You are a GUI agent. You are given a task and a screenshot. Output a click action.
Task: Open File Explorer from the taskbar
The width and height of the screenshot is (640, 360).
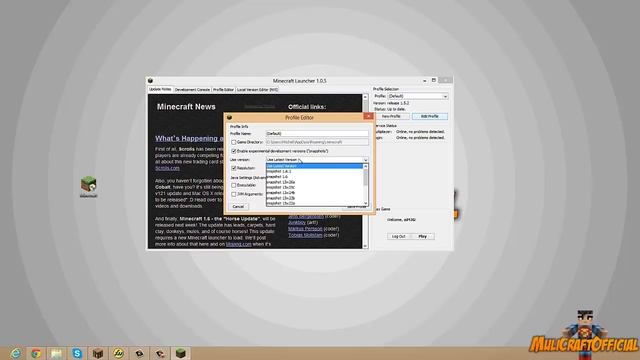(x=56, y=353)
